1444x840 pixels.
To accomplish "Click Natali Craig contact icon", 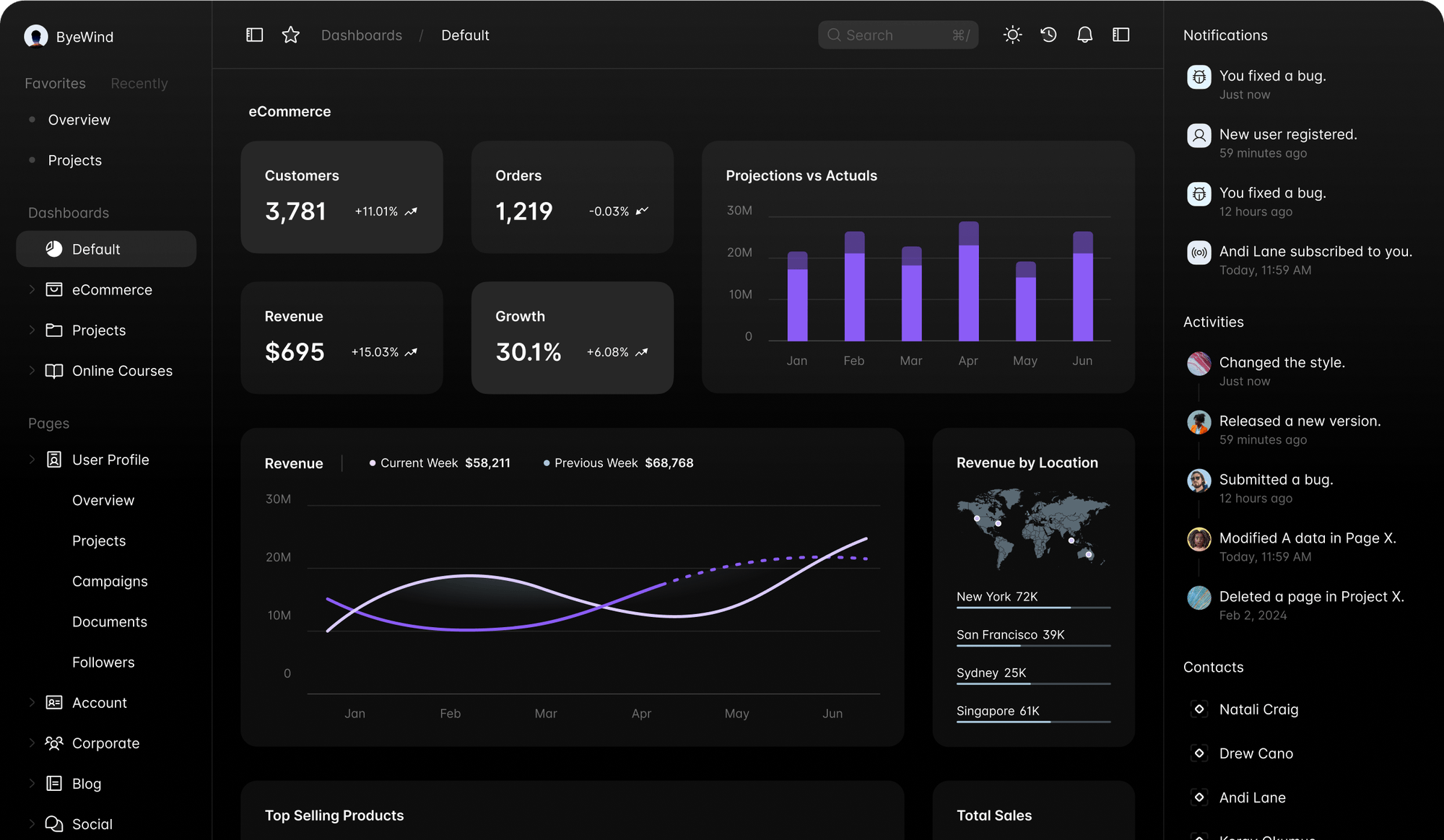I will point(1199,709).
